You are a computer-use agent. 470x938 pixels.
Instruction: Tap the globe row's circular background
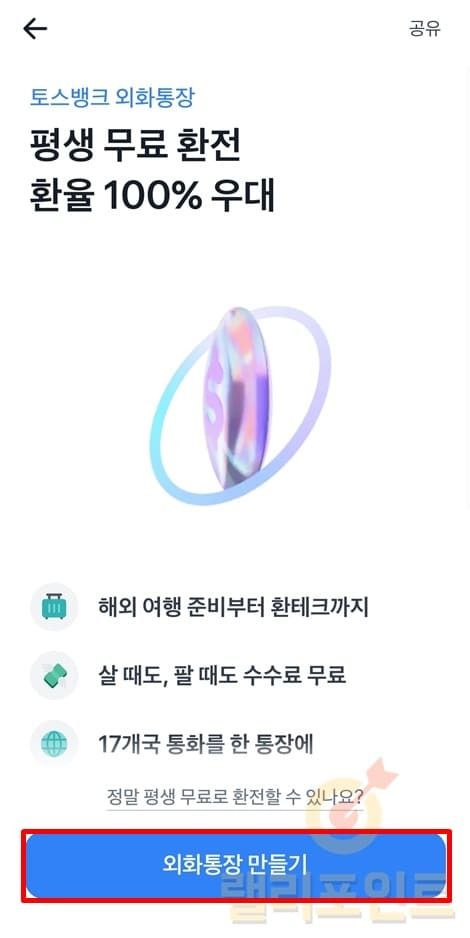pyautogui.click(x=54, y=745)
